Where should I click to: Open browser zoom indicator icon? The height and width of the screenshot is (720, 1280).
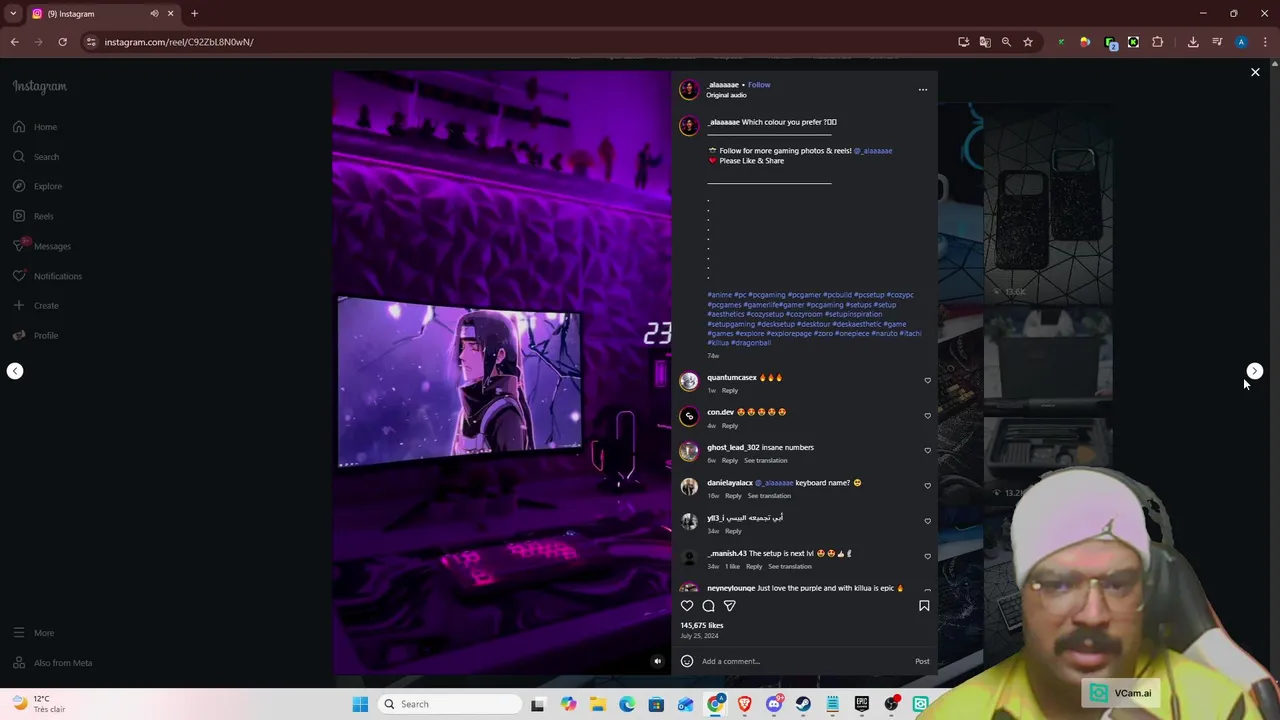coord(1006,42)
